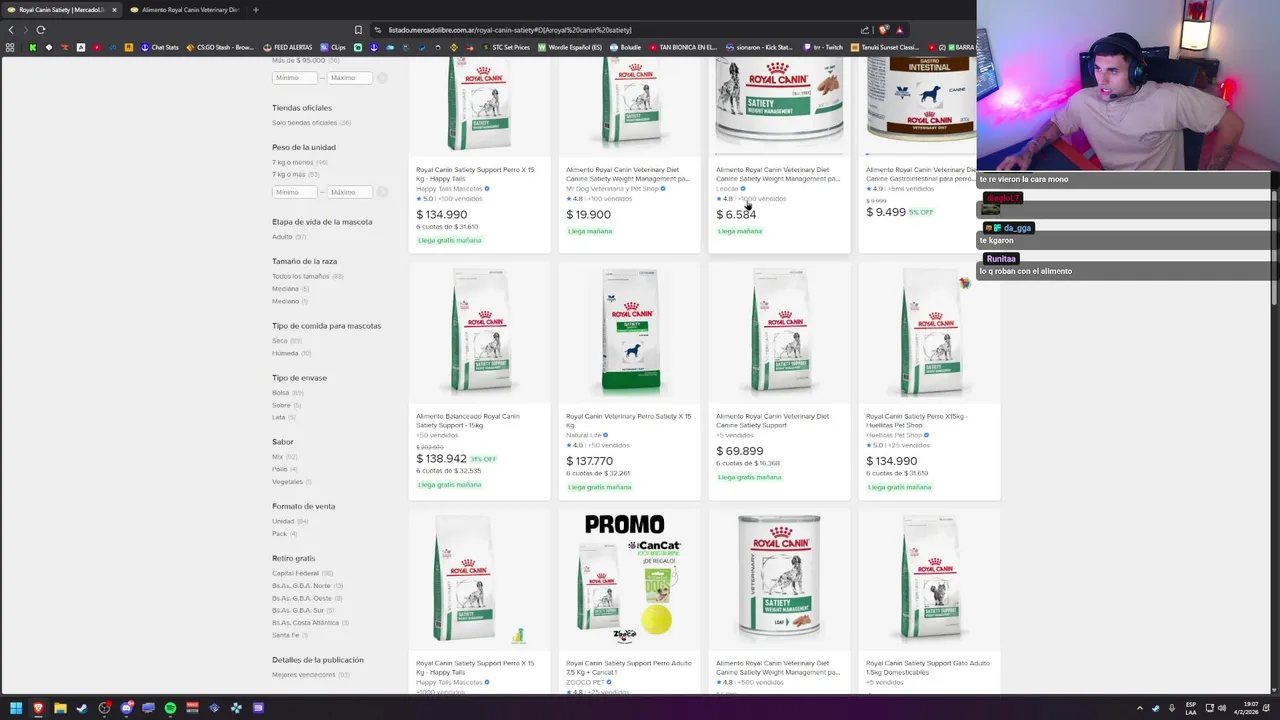Switch to the Royal Canin Satiety tab
Screen dimensions: 1280x720
tap(62, 10)
